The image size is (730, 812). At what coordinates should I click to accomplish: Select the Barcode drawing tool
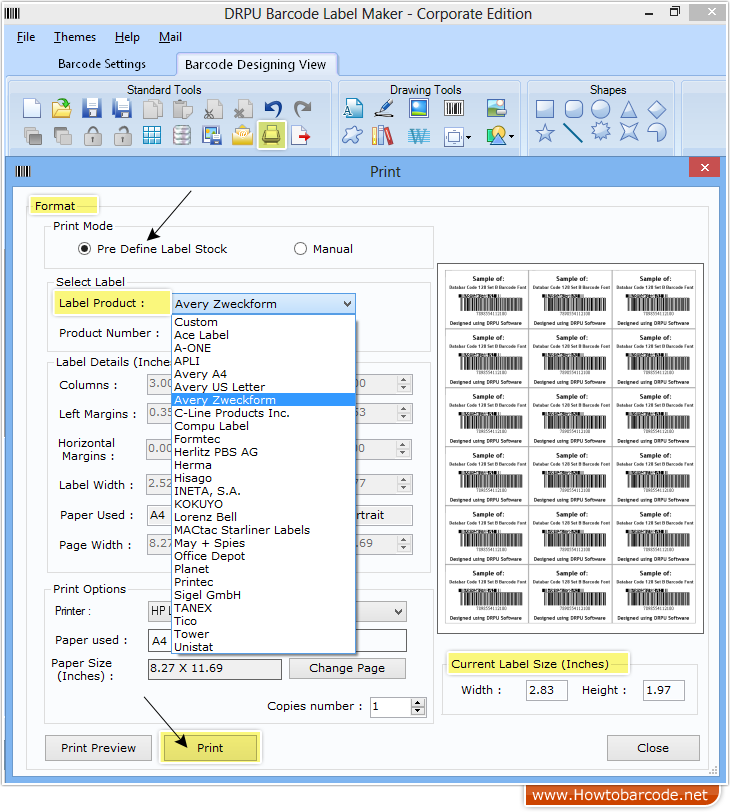[x=454, y=109]
